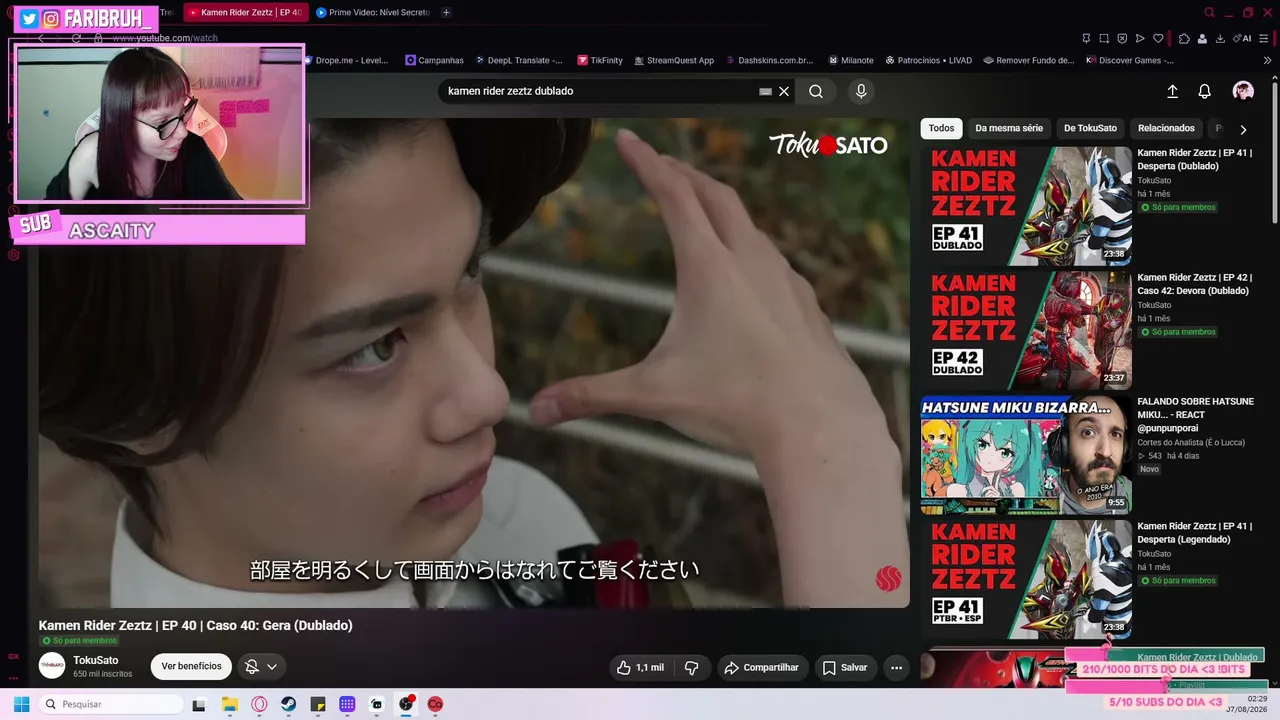Open YouTube notifications bell

1205,91
